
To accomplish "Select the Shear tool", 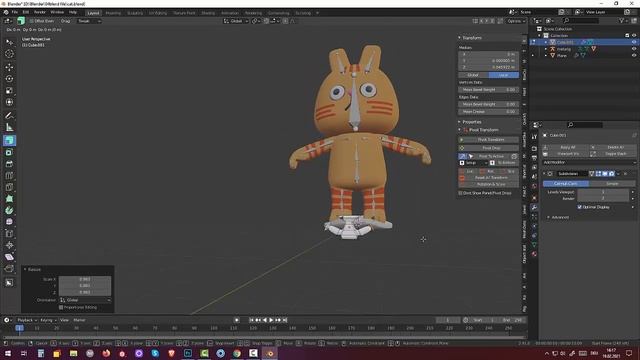I will click(9, 257).
